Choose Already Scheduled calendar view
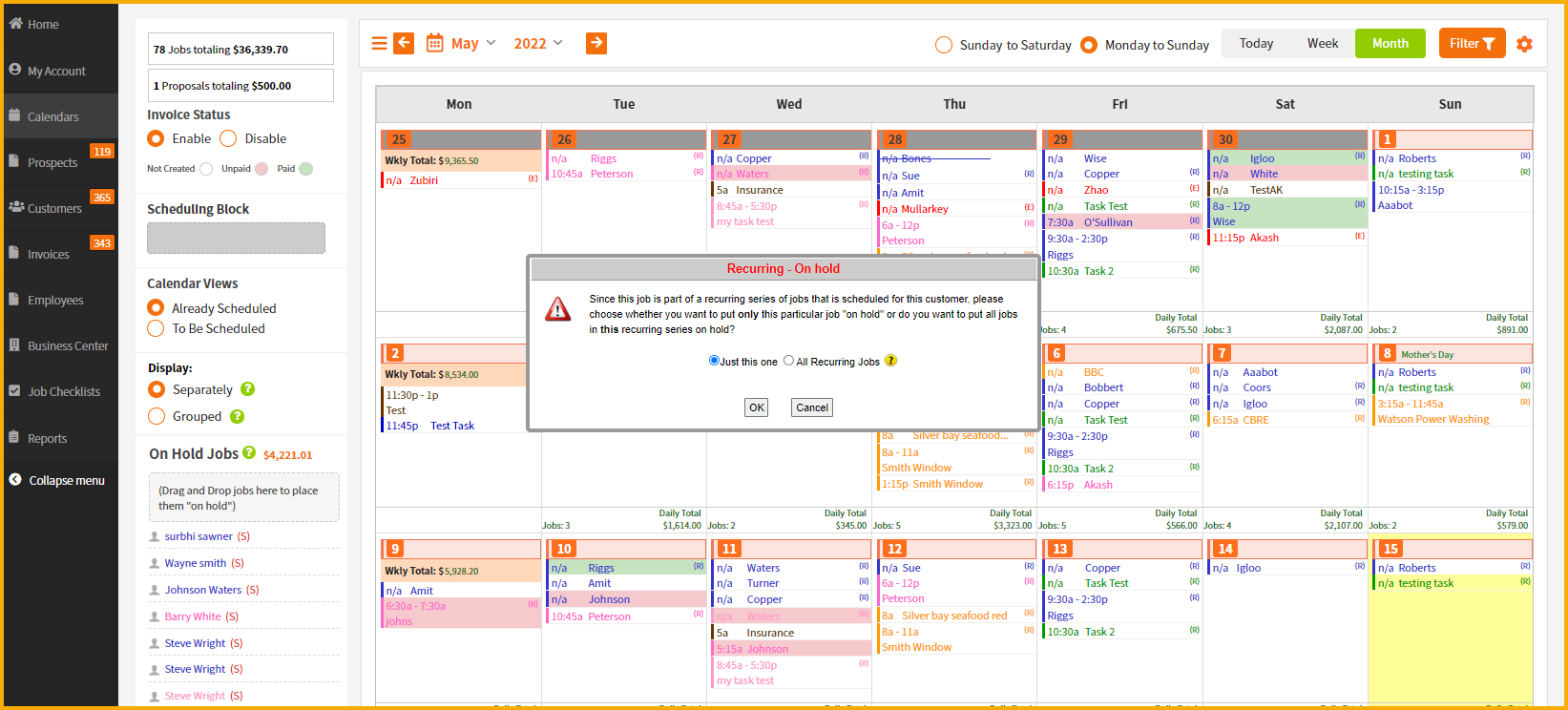This screenshot has width=1568, height=710. tap(156, 307)
